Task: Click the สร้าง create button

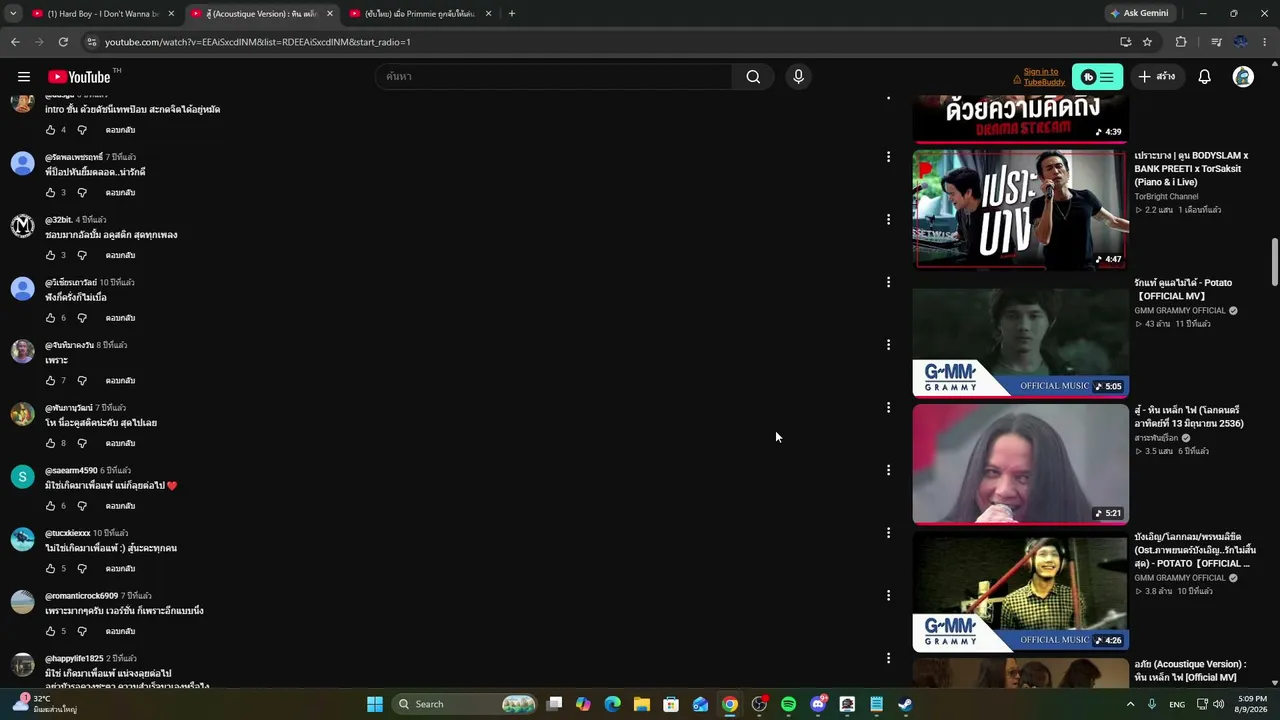Action: 1157,77
